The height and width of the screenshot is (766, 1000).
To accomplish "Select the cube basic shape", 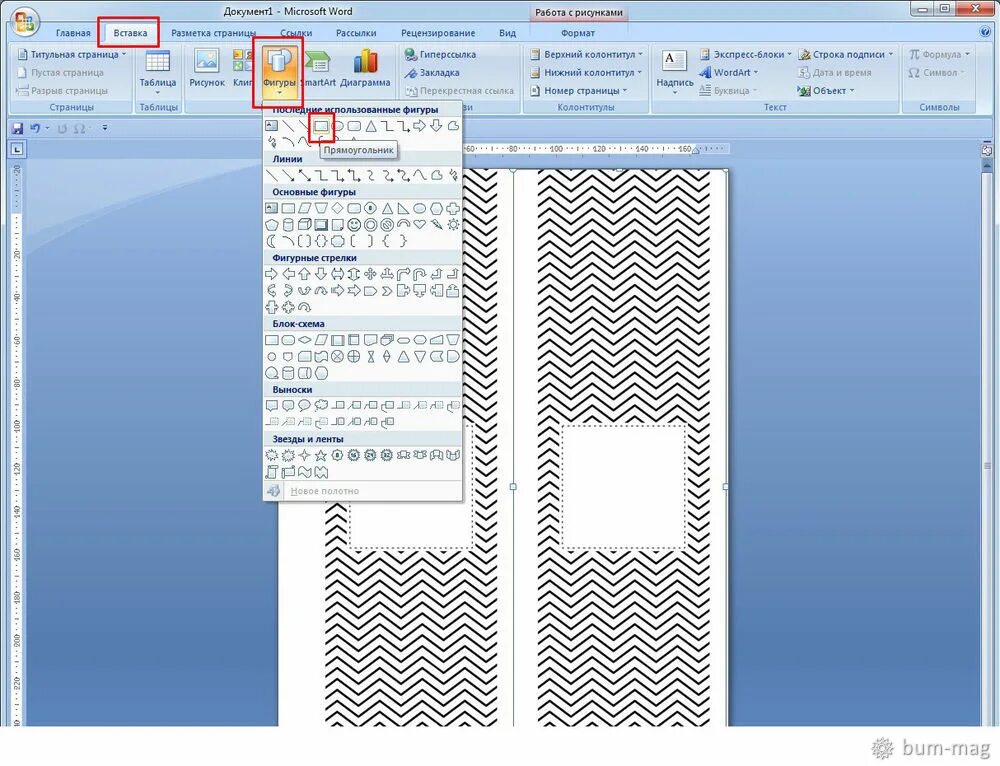I will [x=304, y=225].
